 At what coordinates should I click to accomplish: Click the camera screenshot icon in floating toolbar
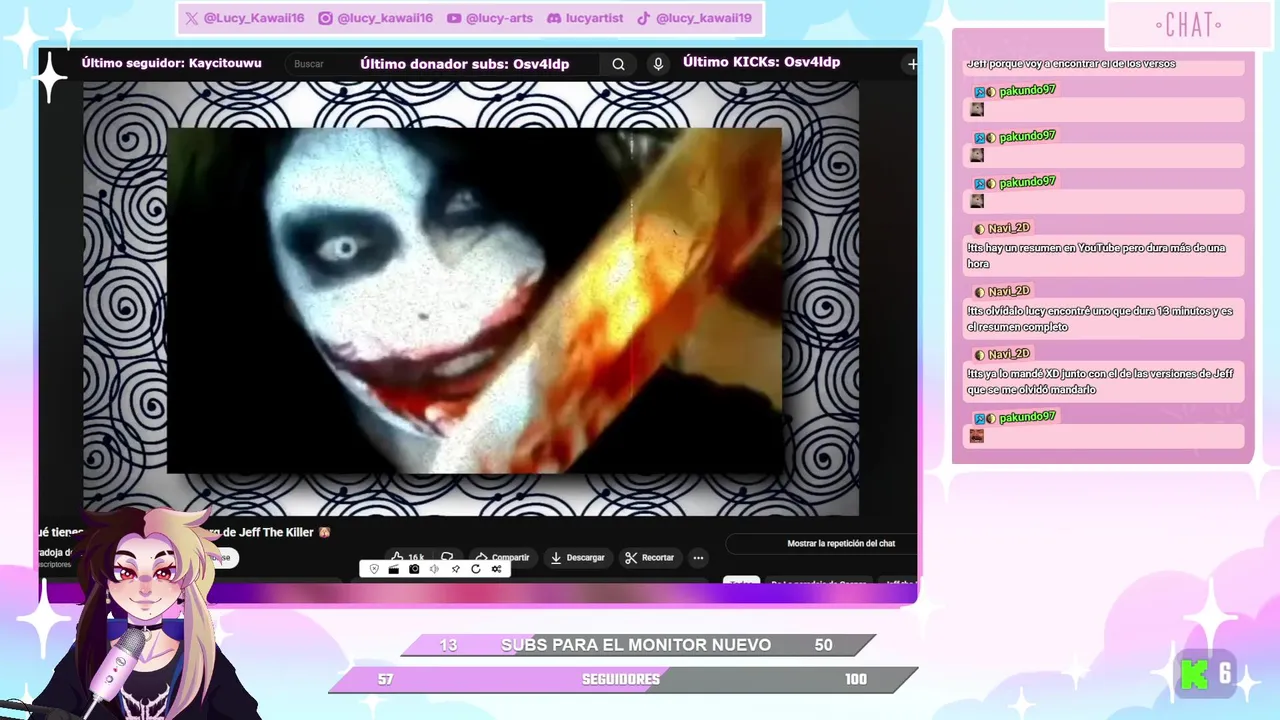click(414, 569)
